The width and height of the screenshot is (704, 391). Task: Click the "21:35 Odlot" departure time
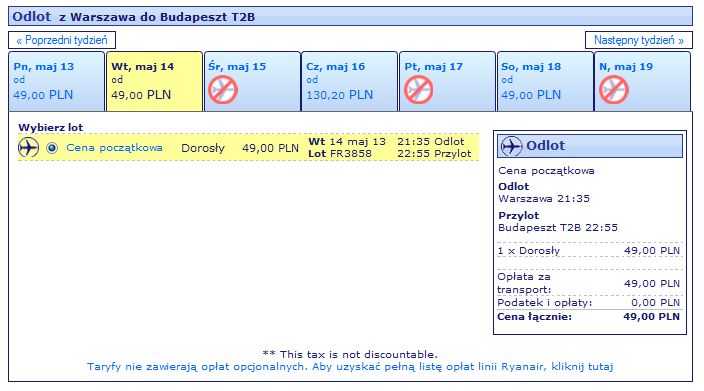pyautogui.click(x=431, y=141)
